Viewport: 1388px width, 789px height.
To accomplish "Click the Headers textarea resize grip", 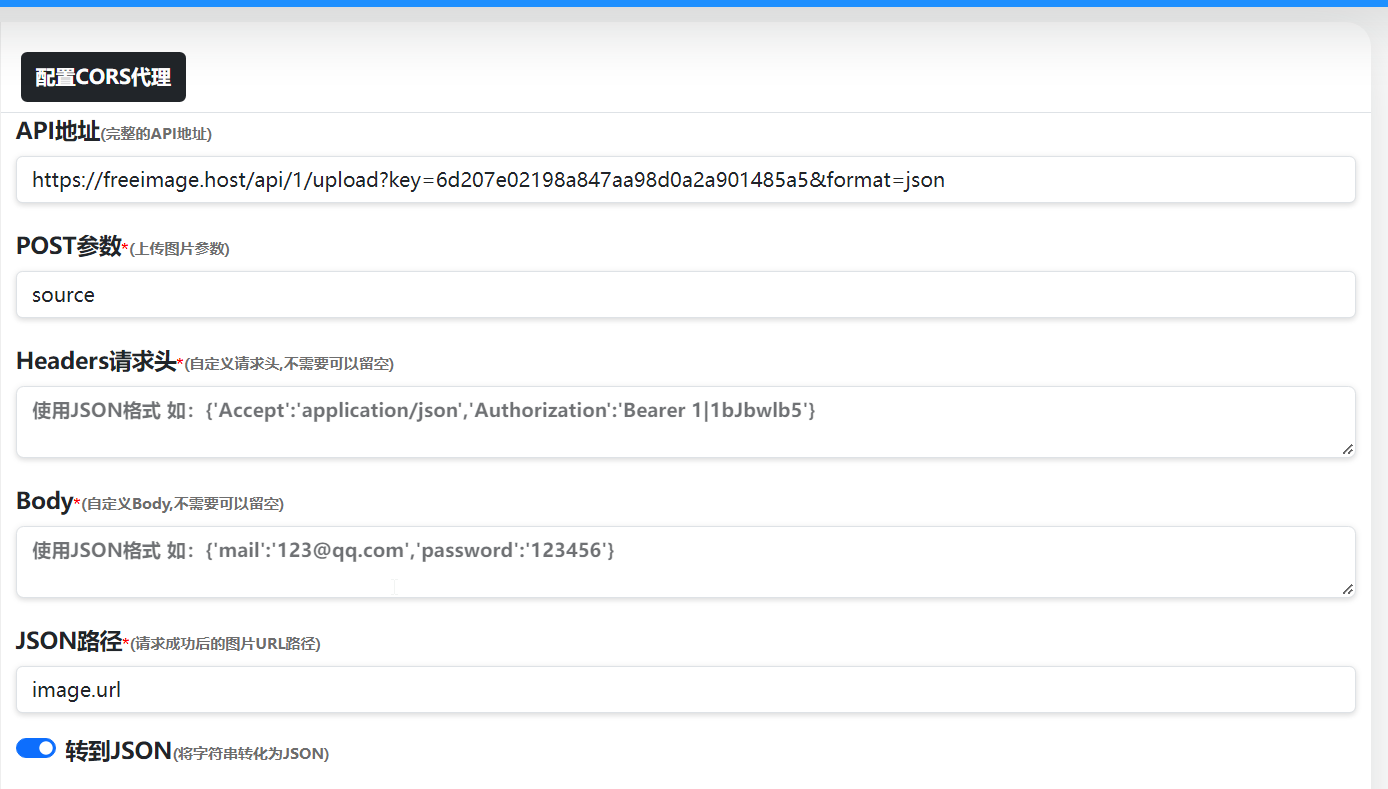I will coord(1348,450).
